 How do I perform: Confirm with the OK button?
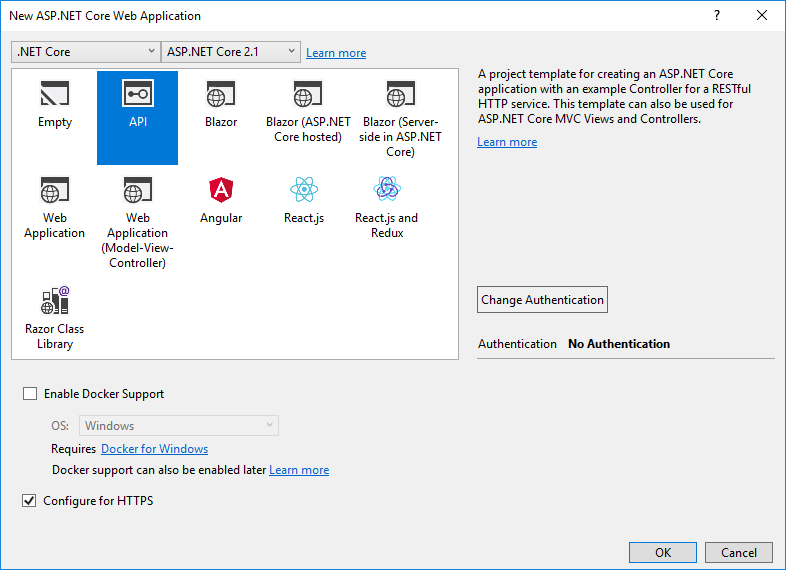[663, 552]
